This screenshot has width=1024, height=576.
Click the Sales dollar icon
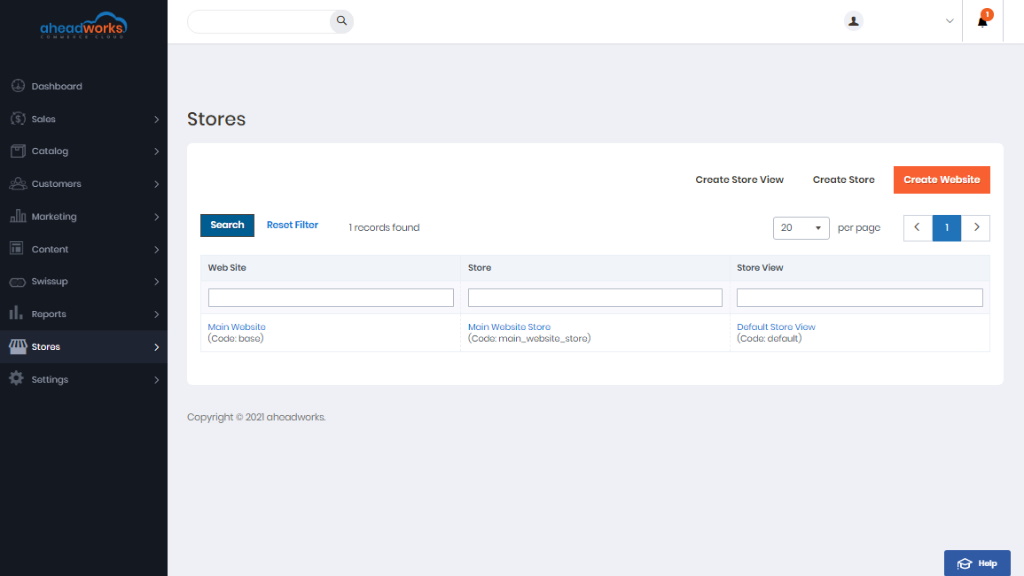(x=18, y=118)
